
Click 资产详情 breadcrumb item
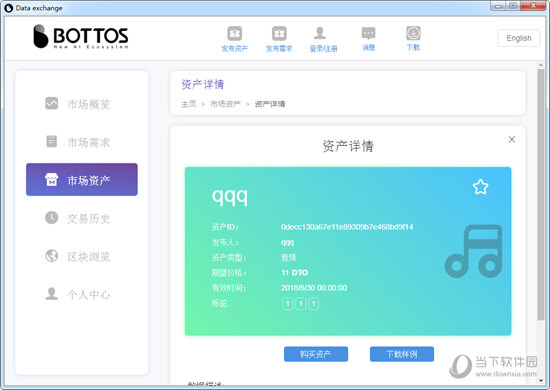(x=270, y=104)
